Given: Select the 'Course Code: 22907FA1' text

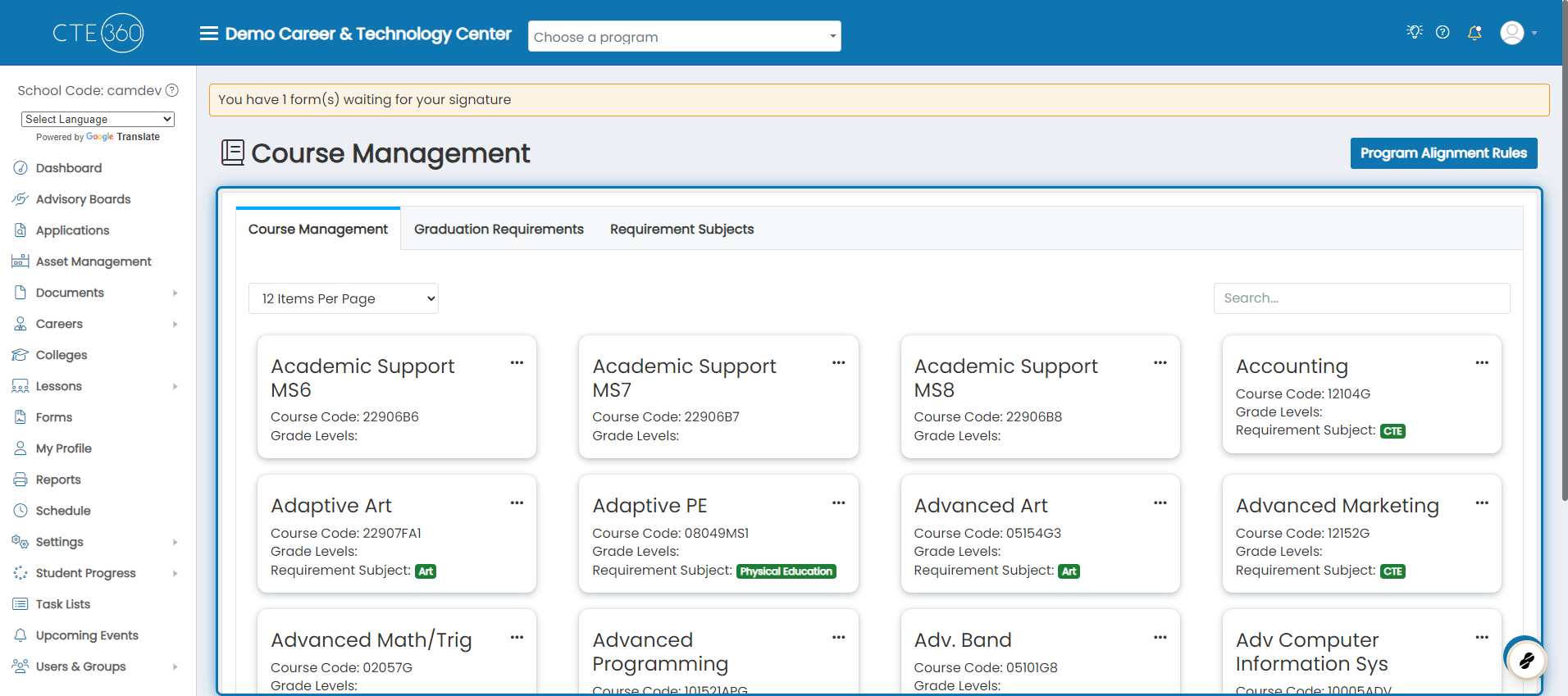Looking at the screenshot, I should pyautogui.click(x=346, y=533).
